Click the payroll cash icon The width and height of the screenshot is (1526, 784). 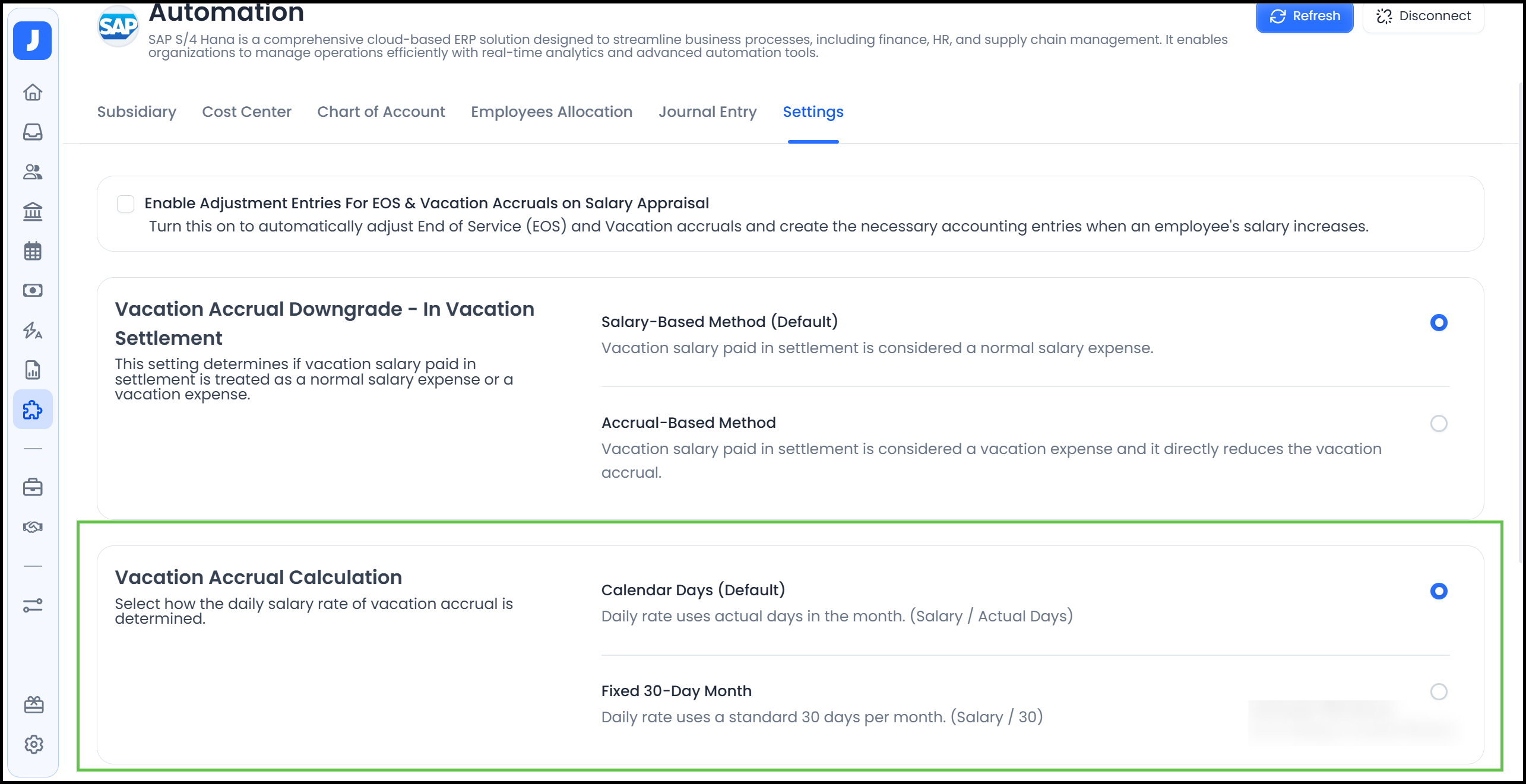(33, 290)
